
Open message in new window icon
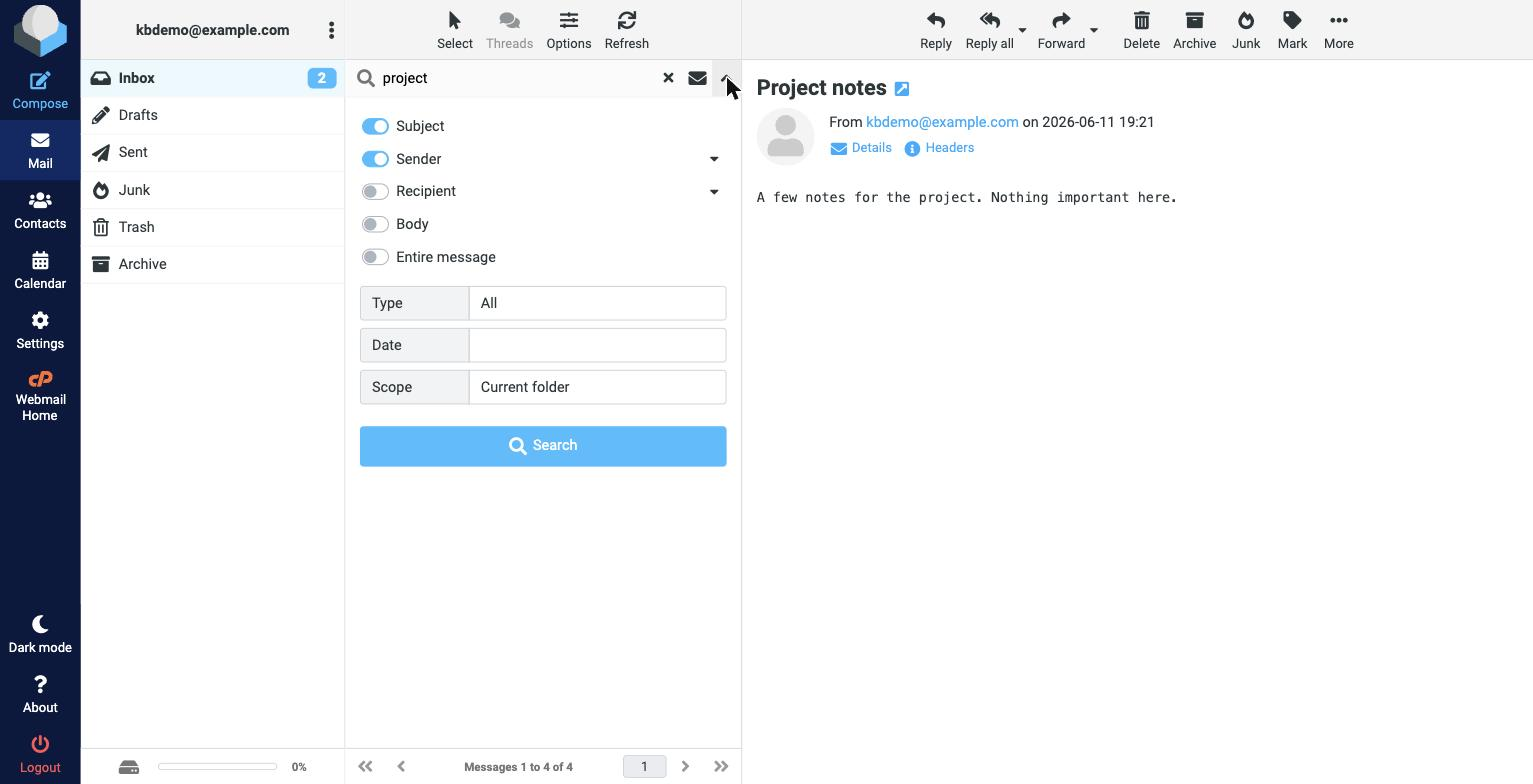tap(902, 89)
